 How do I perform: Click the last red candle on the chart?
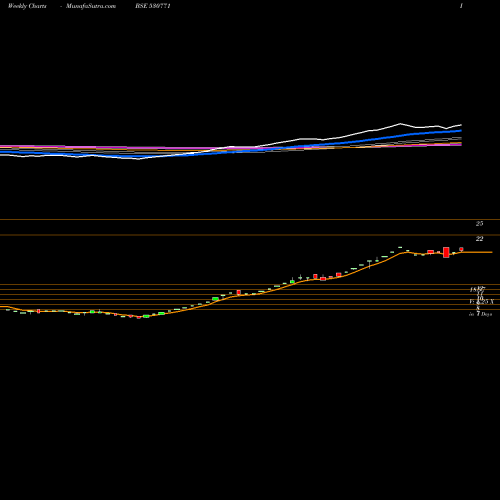[461, 249]
